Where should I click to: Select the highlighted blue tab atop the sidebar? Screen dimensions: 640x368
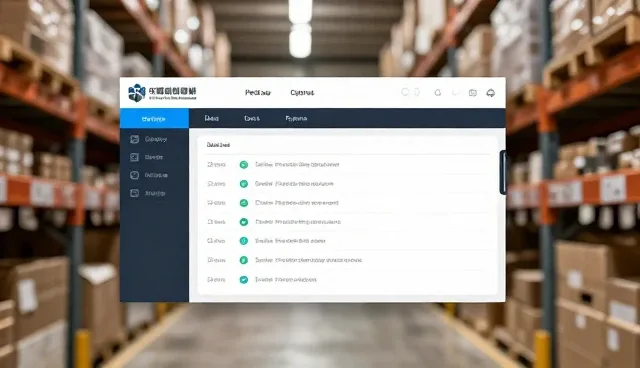tap(154, 118)
